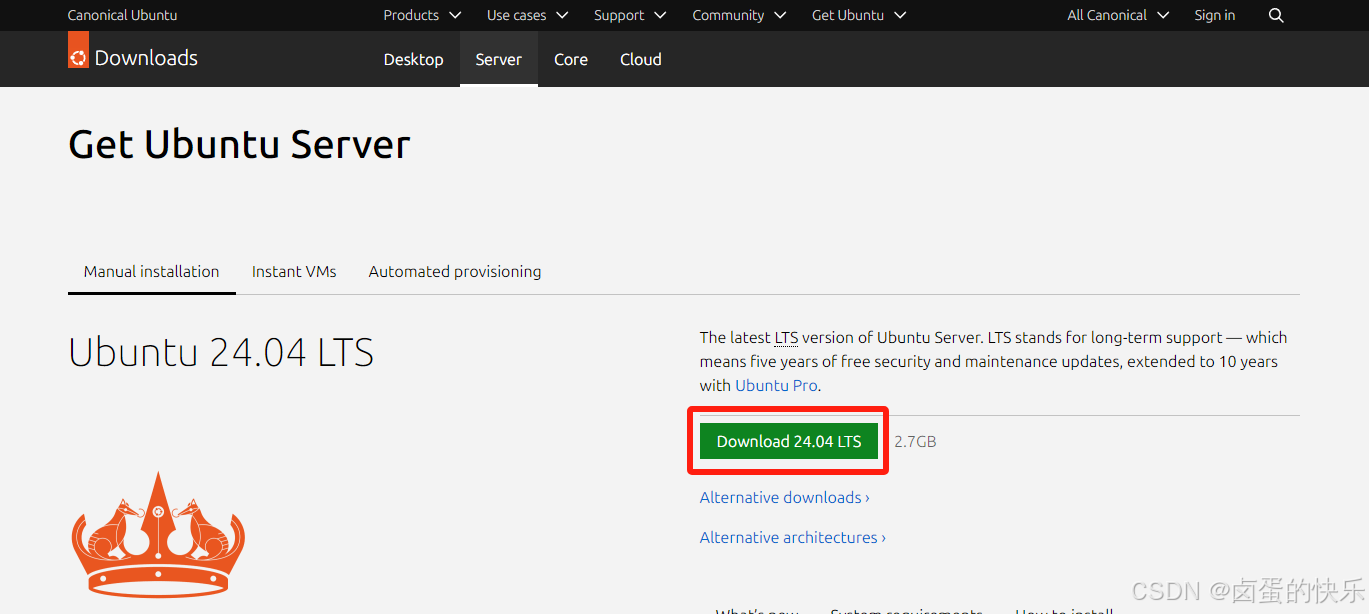Open the Support dropdown menu
The height and width of the screenshot is (614, 1369).
[x=630, y=15]
